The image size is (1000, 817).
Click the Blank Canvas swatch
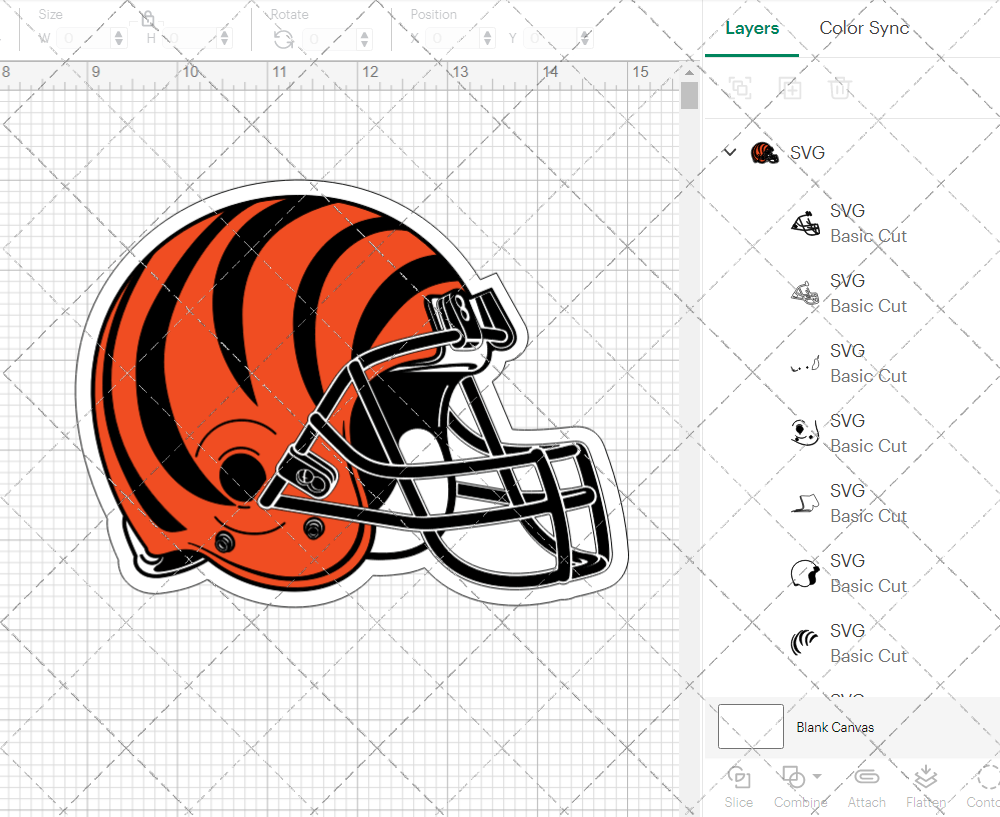[751, 726]
